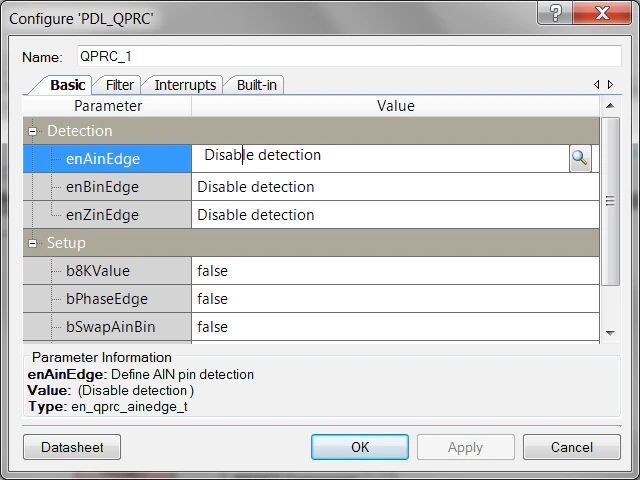Open the Built-in tab
Image resolution: width=640 pixels, height=480 pixels.
(x=256, y=85)
